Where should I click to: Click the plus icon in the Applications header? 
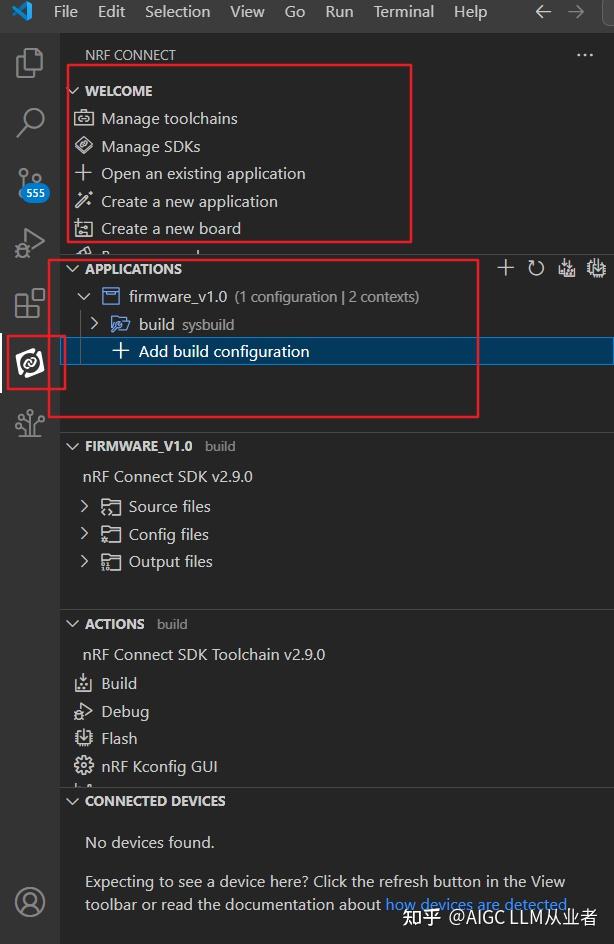[x=506, y=268]
